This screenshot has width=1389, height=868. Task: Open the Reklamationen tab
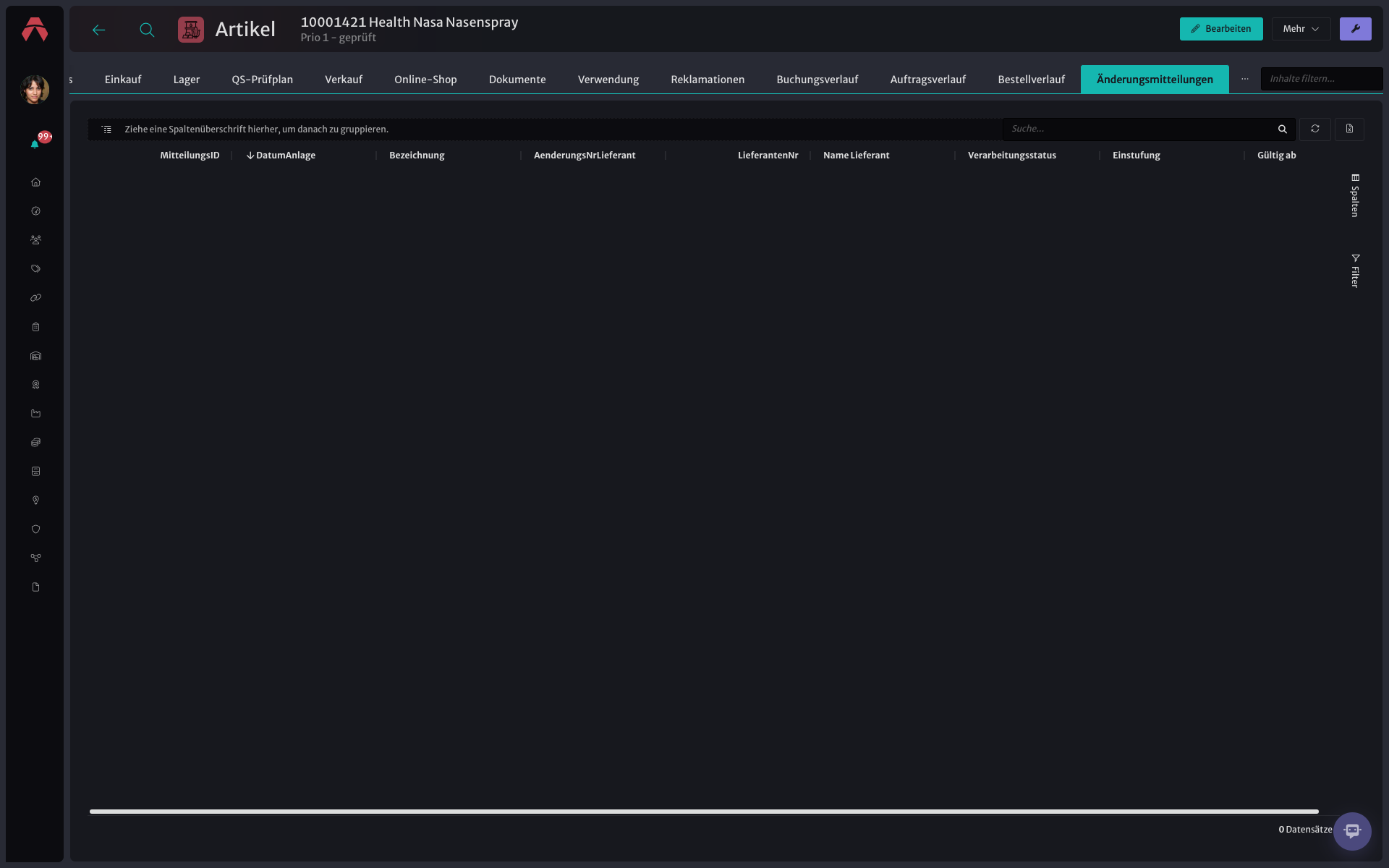708,80
